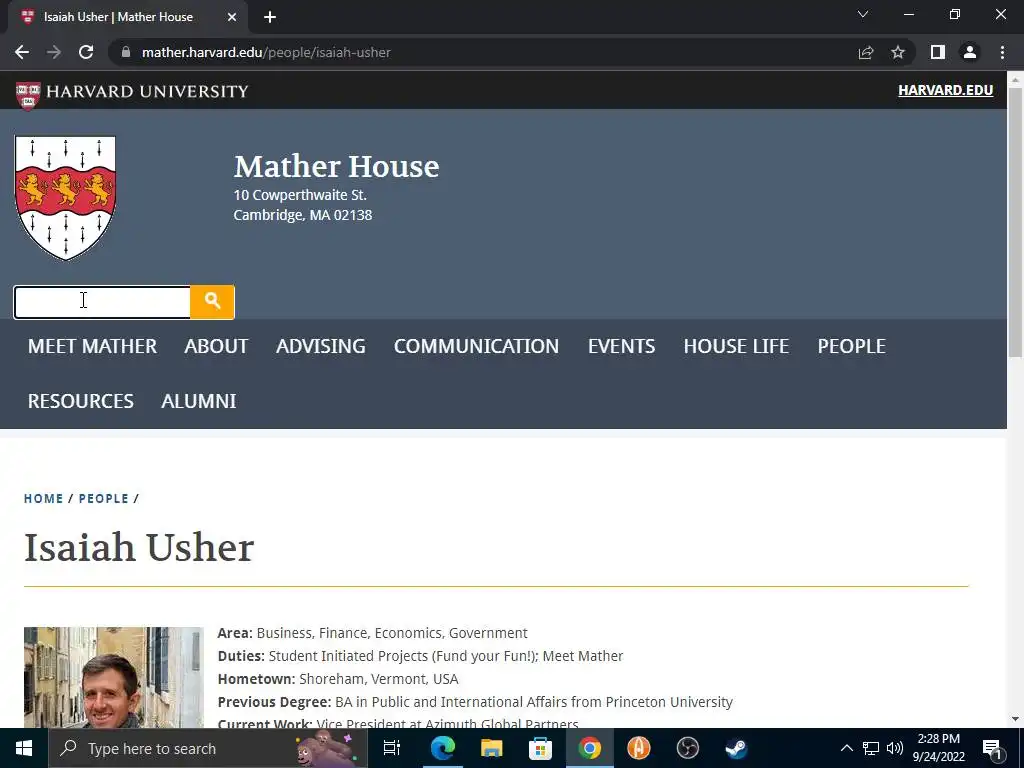
Task: Show hidden system tray icons
Action: click(x=846, y=748)
